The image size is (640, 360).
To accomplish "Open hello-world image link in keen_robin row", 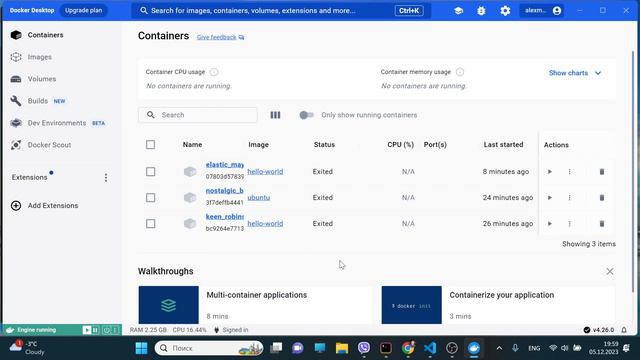I will click(265, 224).
